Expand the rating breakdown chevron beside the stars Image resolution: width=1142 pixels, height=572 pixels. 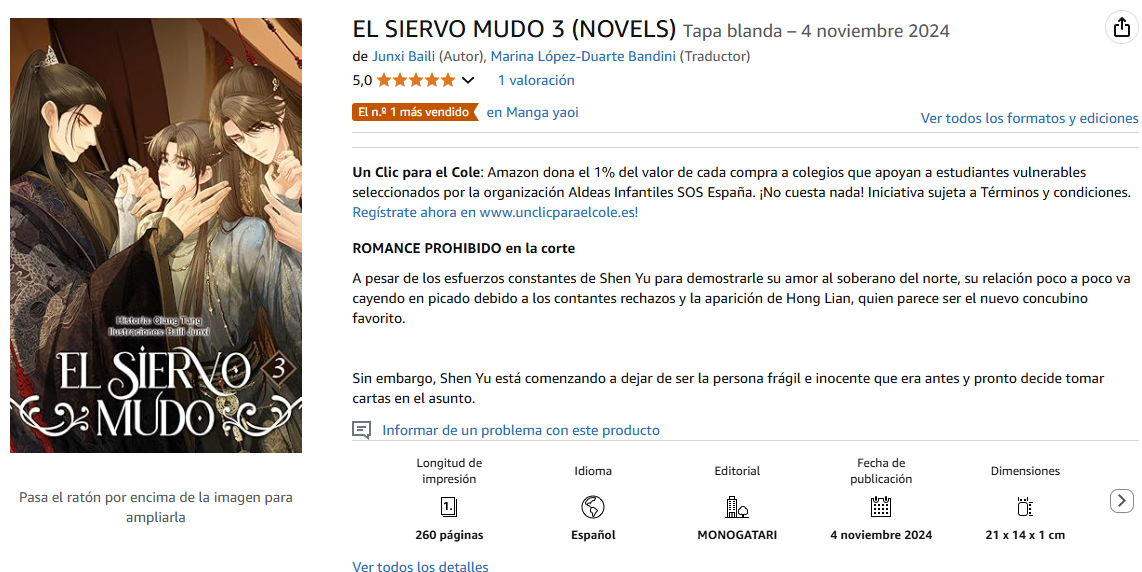468,80
